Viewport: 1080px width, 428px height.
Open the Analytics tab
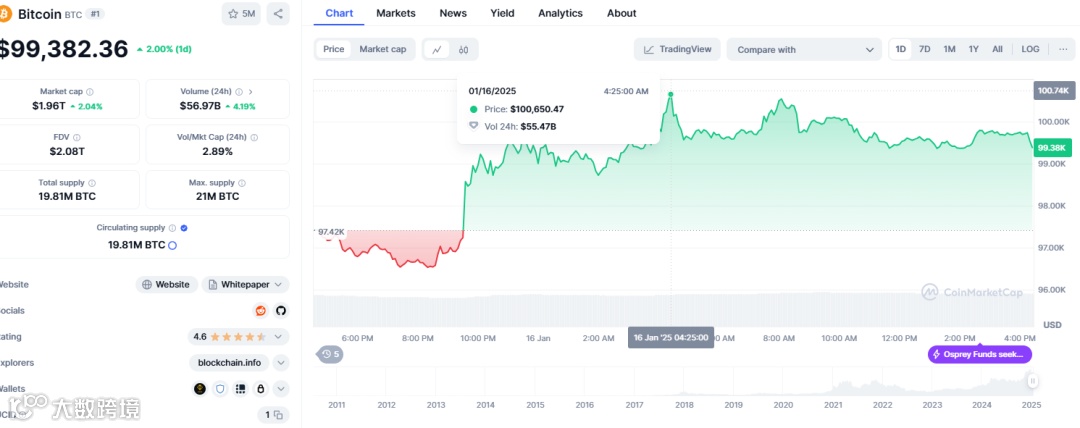560,13
